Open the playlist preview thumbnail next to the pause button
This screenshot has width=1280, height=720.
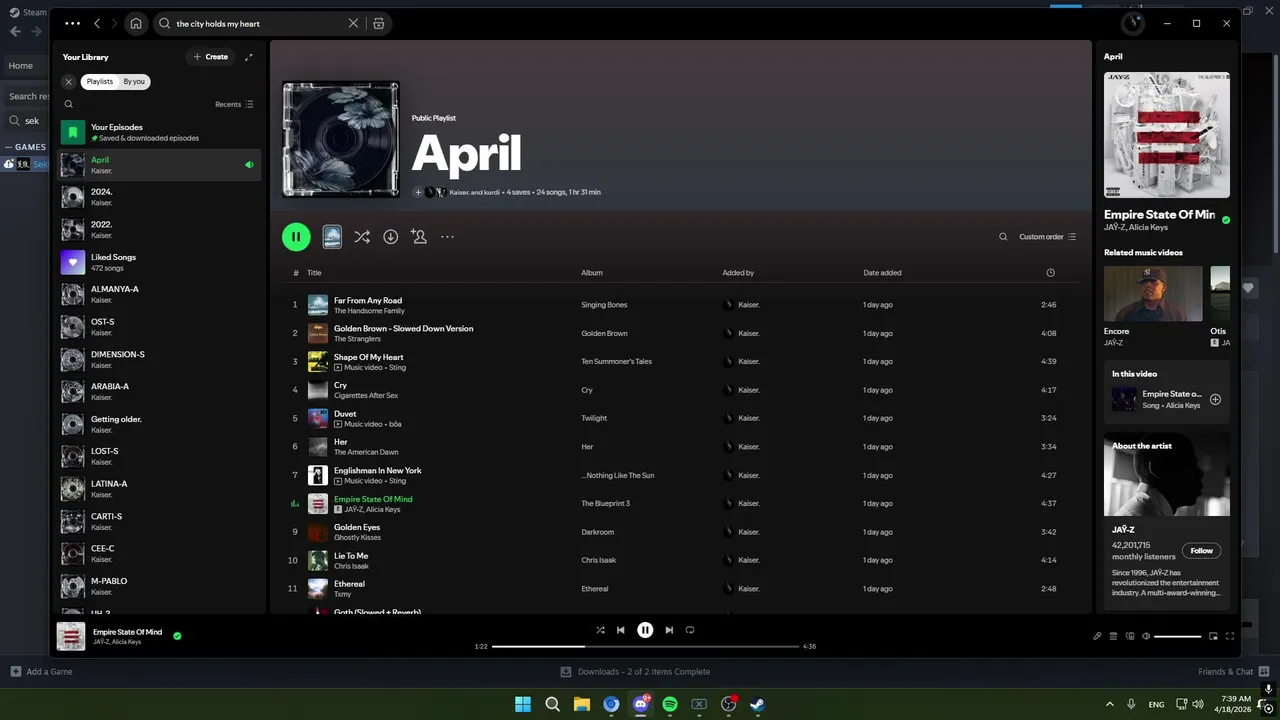click(x=332, y=237)
